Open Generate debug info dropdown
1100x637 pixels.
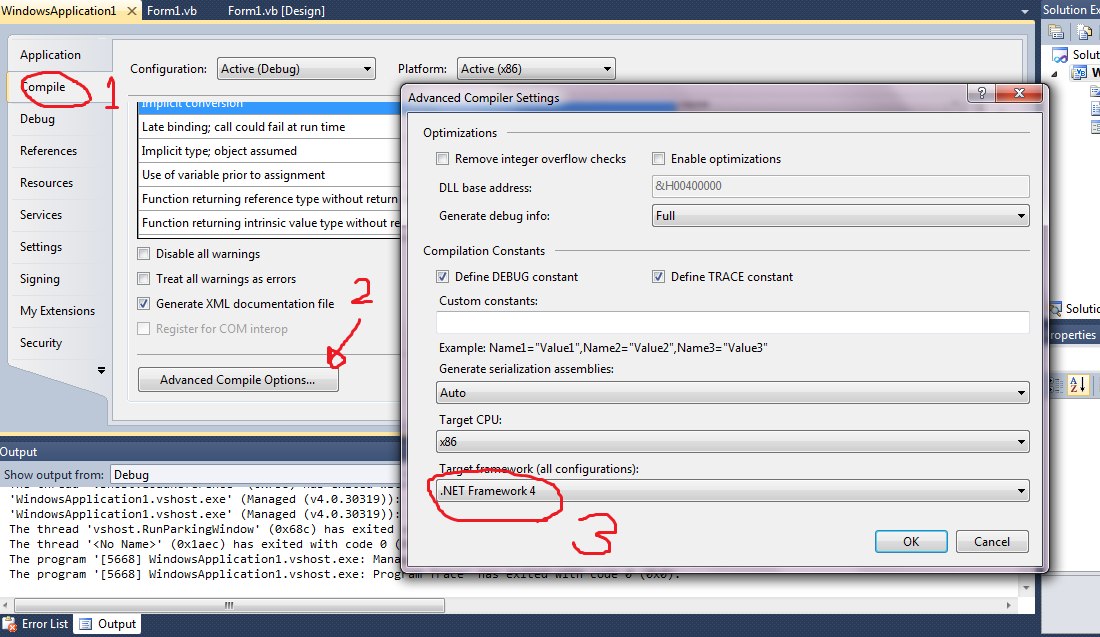pyautogui.click(x=840, y=216)
